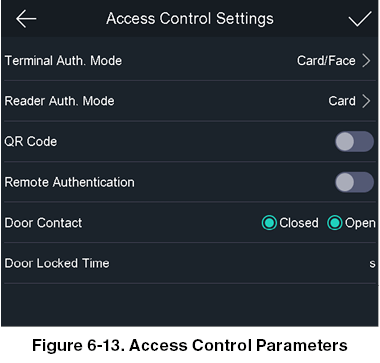Click the Access Control Settings title
The image size is (380, 363).
coord(190,19)
